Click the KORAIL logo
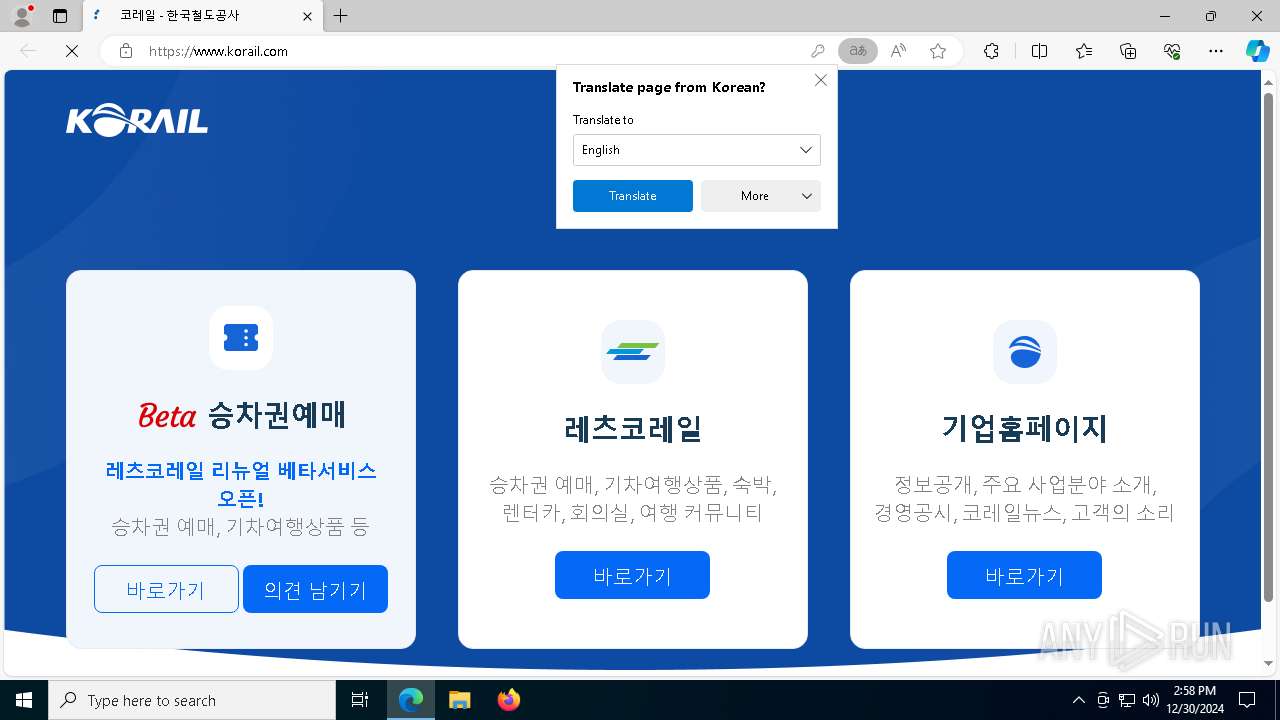This screenshot has height=720, width=1280. coord(137,121)
